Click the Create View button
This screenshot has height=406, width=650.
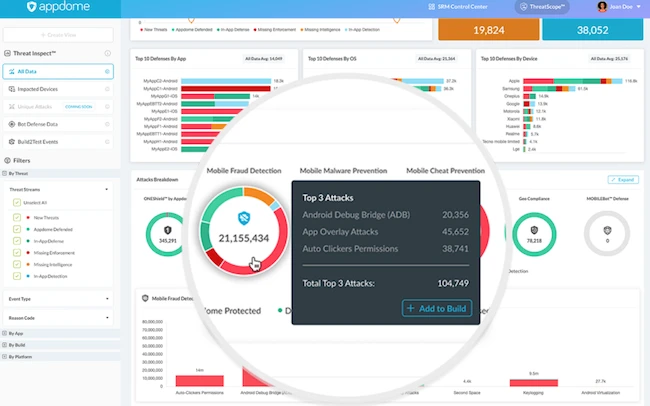(58, 35)
